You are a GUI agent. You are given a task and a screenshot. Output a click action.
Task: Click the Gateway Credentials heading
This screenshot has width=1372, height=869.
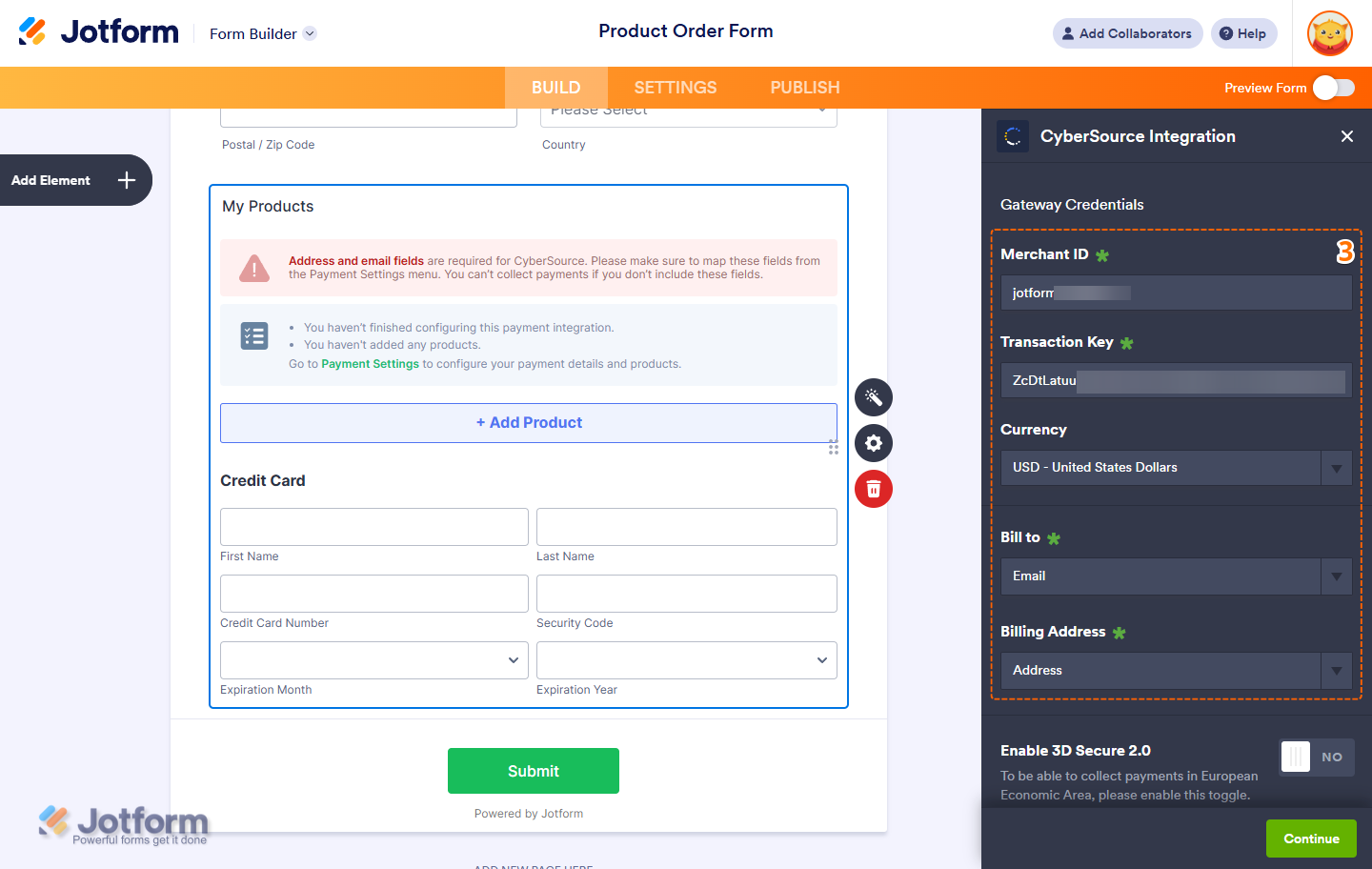[1072, 205]
